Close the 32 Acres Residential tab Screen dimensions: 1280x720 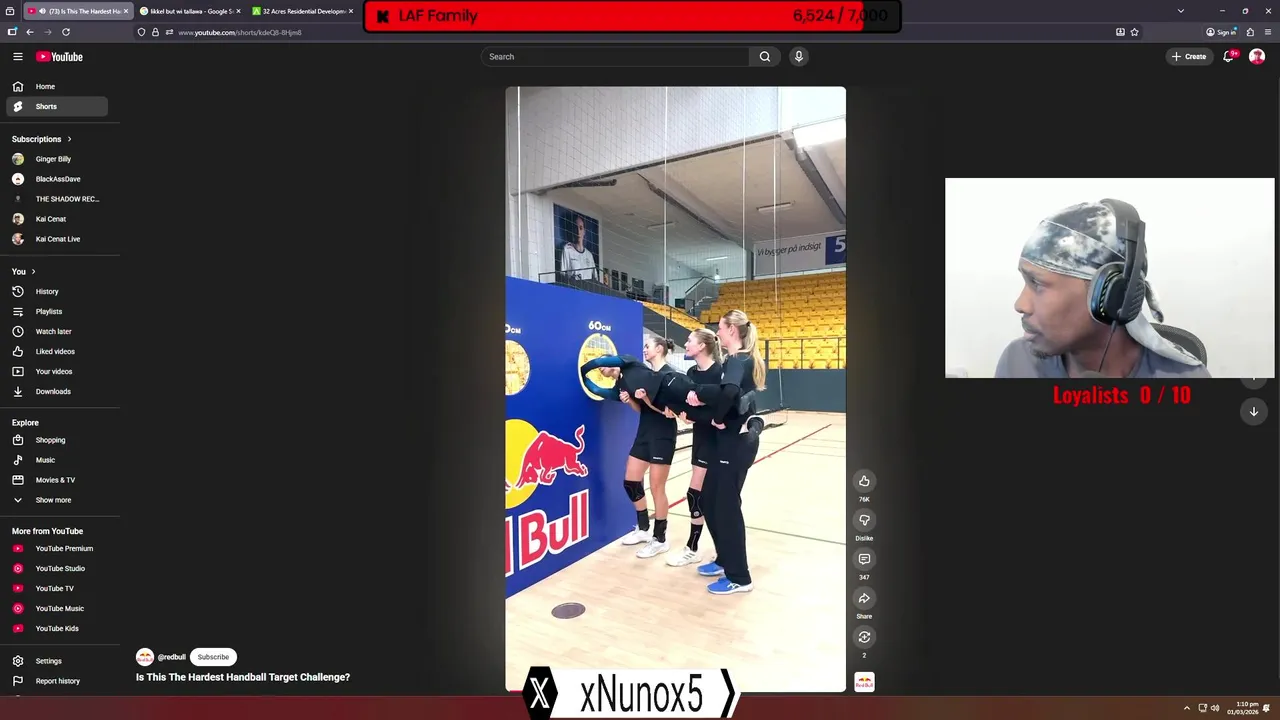(351, 11)
